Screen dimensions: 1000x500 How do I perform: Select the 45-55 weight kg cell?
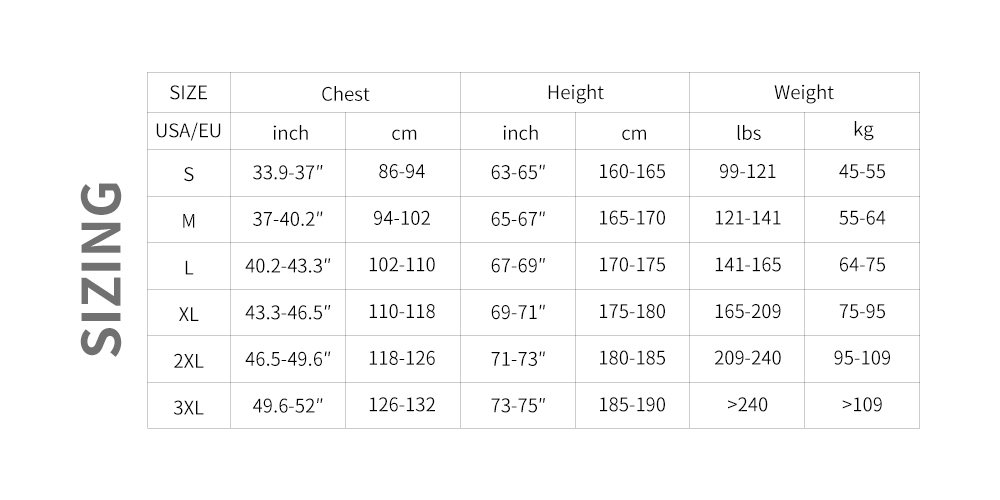862,172
